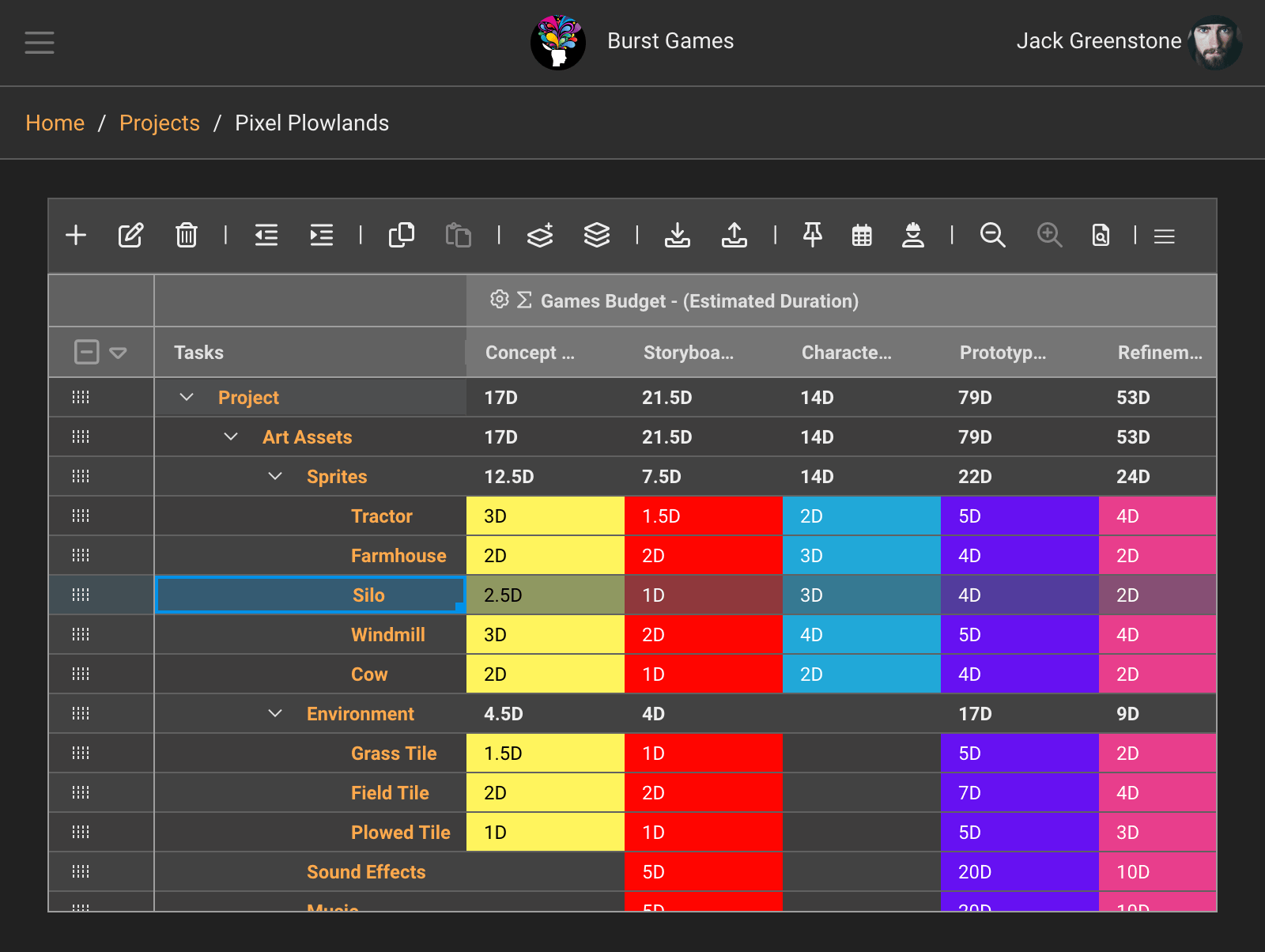
Task: Open the Sound Effects task
Action: click(366, 872)
